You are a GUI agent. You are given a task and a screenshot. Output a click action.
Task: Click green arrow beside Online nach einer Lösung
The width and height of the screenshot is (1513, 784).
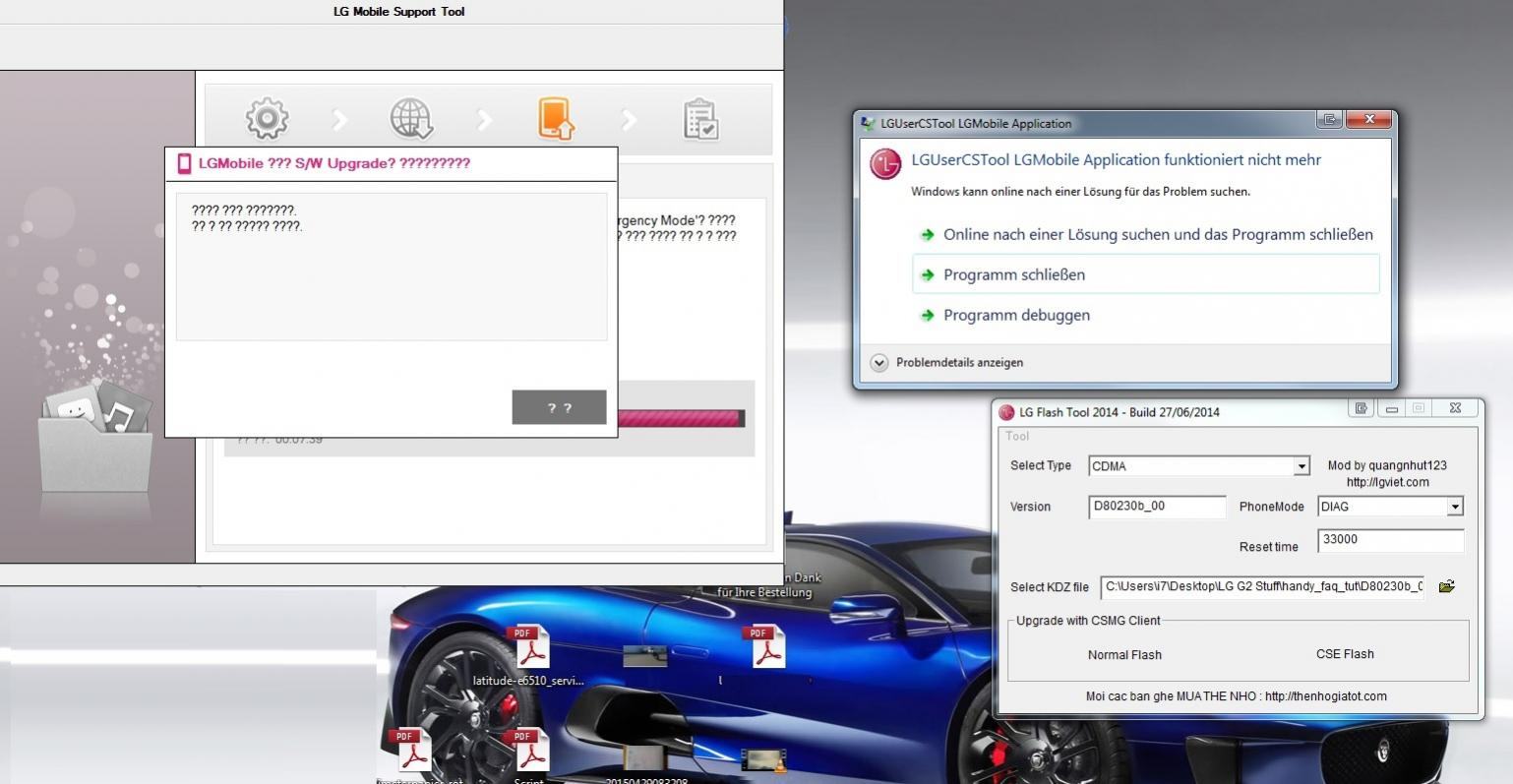tap(927, 235)
